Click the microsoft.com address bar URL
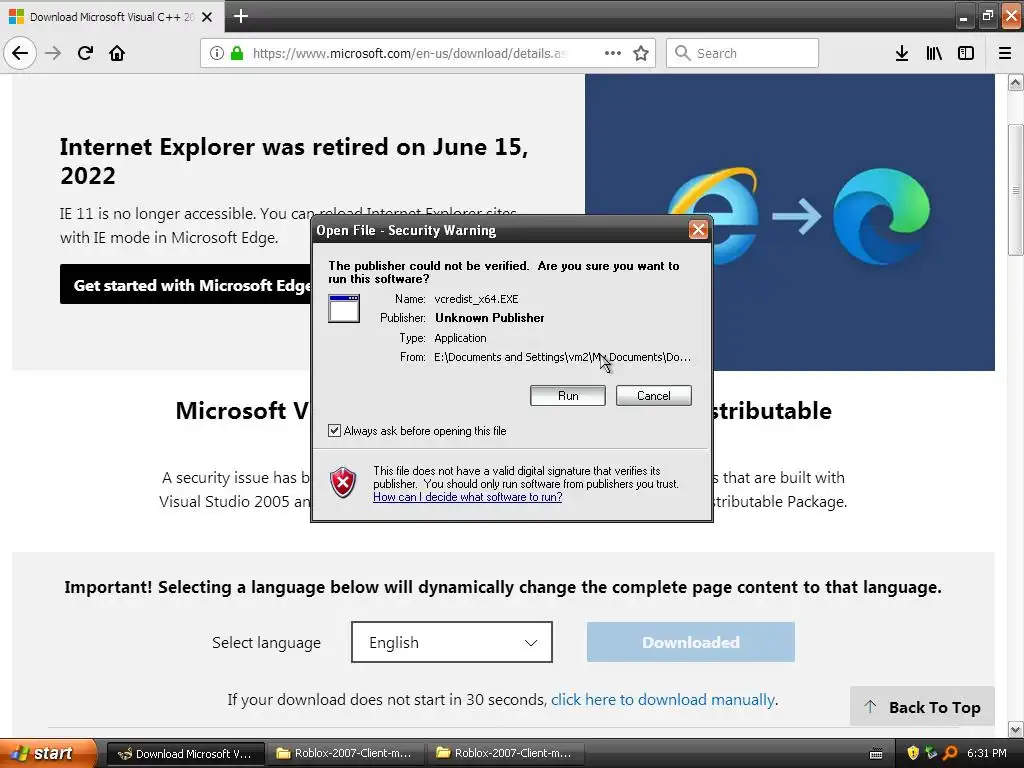This screenshot has height=768, width=1024. point(409,53)
